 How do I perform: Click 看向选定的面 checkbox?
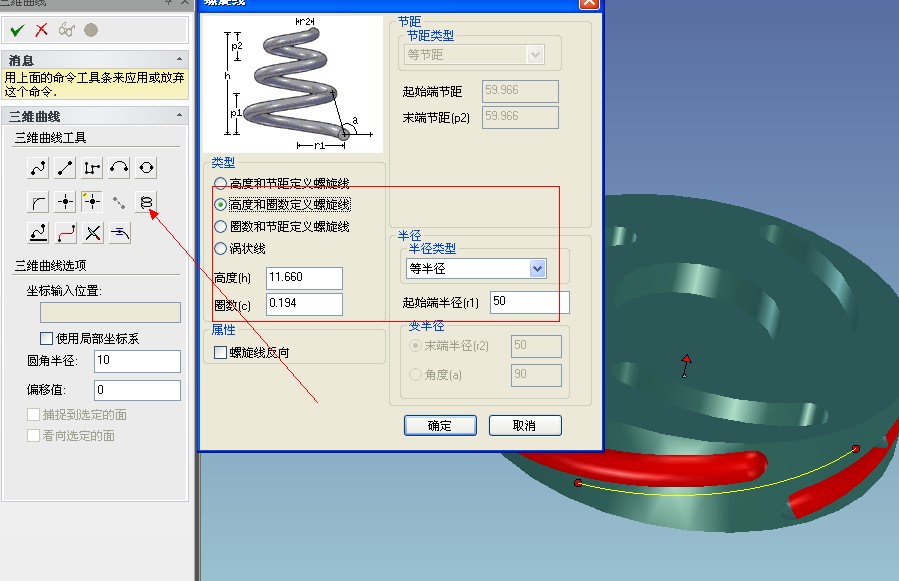point(33,436)
